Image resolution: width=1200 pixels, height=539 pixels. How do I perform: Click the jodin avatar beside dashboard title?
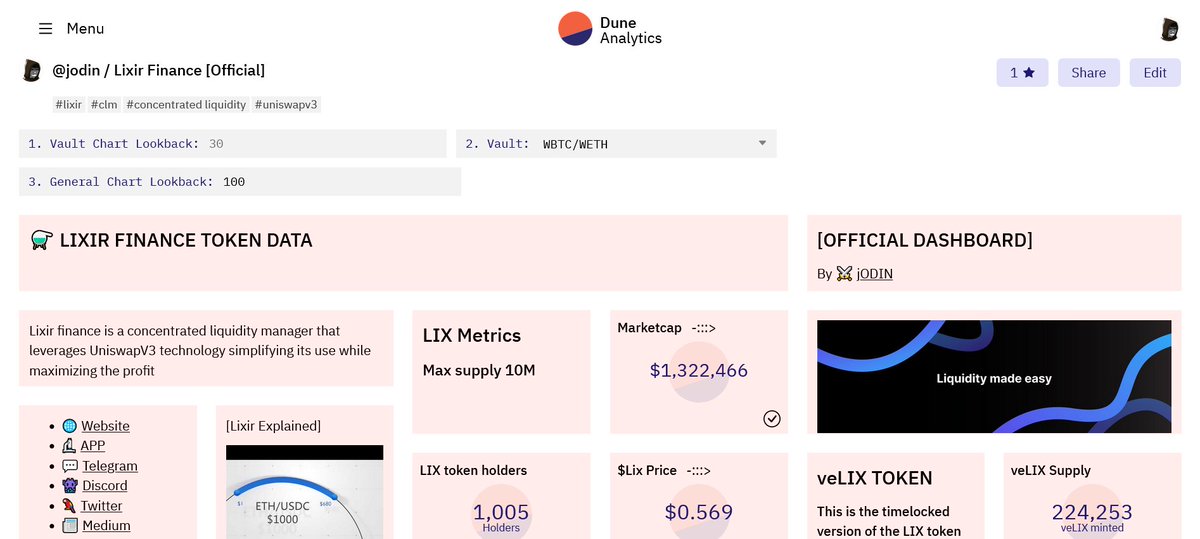click(32, 70)
